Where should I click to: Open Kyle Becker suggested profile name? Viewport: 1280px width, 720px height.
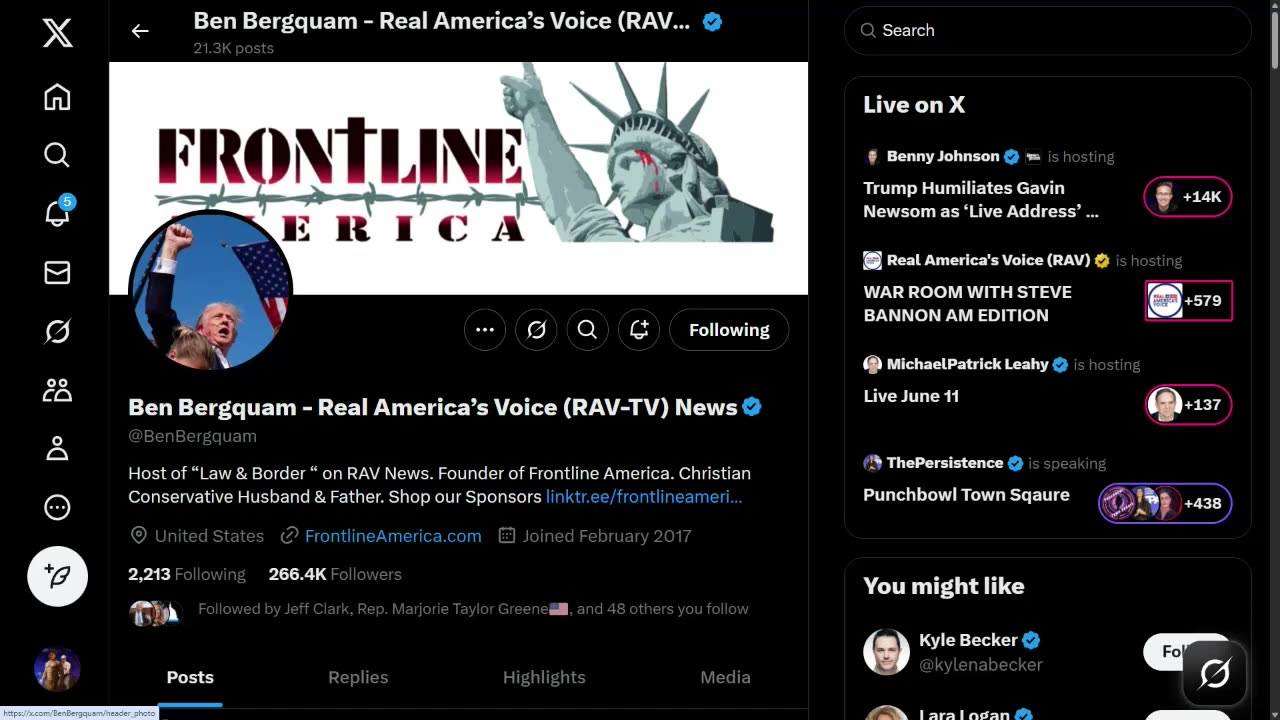pos(968,640)
